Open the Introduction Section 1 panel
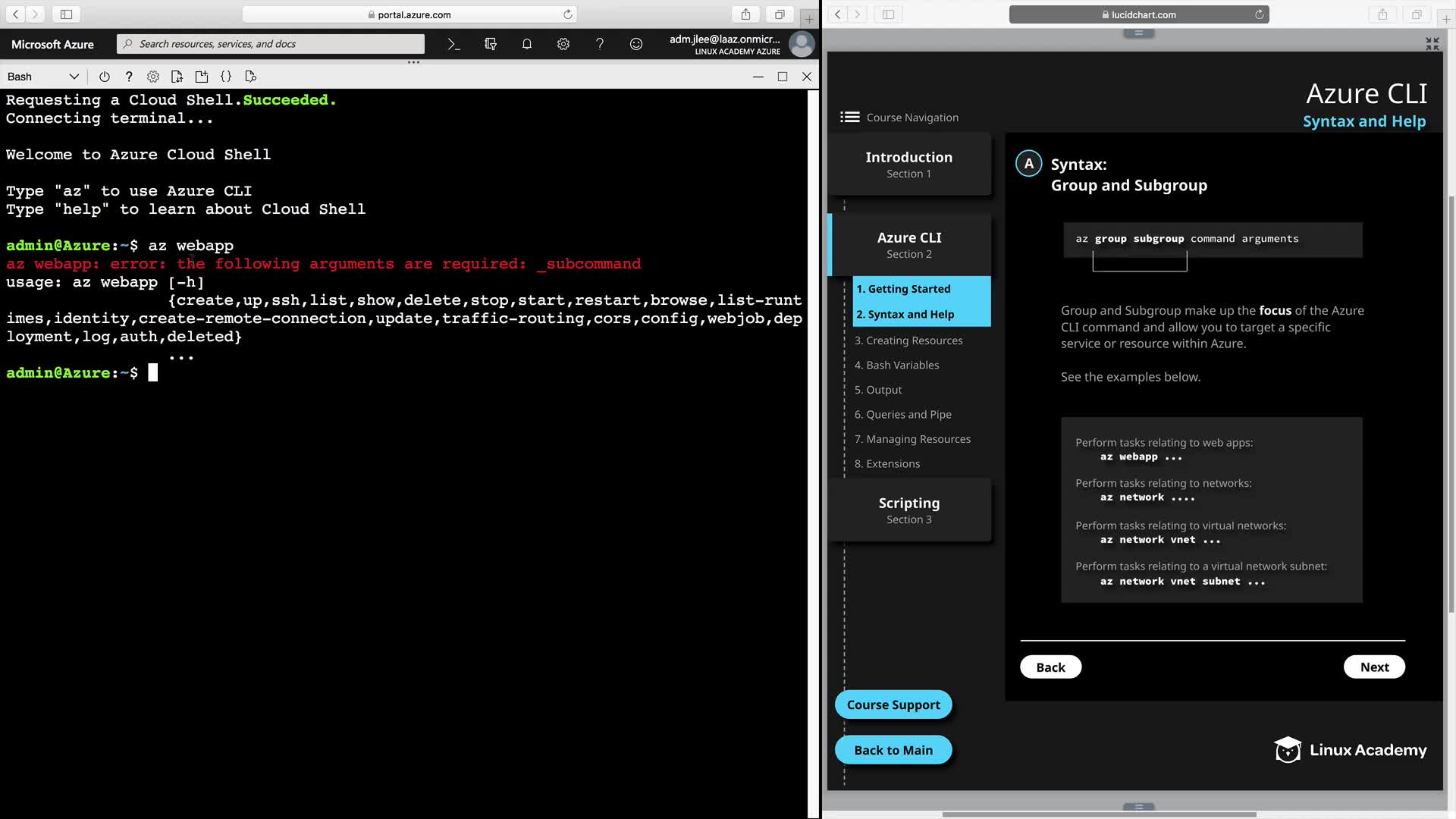 tap(908, 164)
